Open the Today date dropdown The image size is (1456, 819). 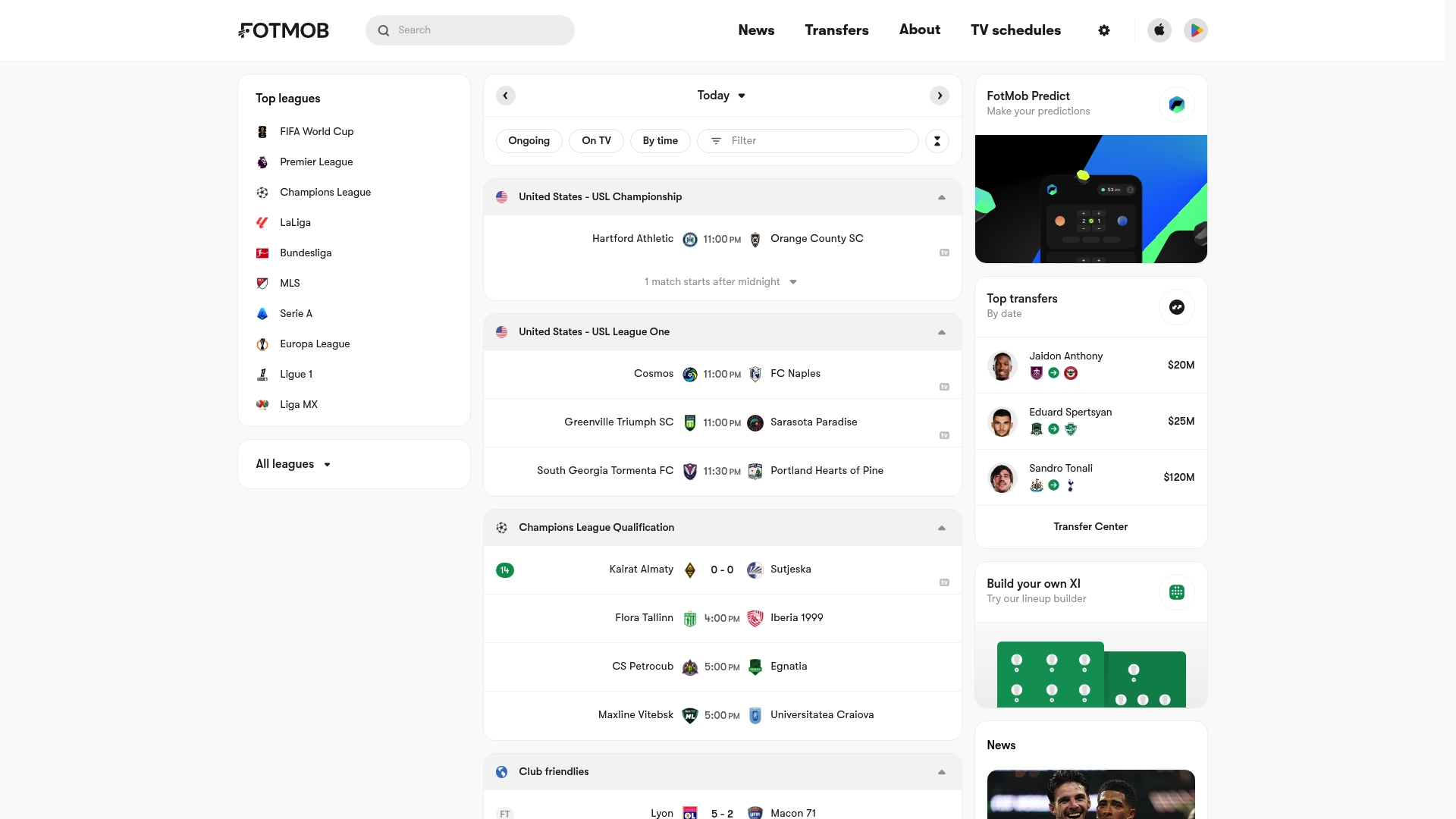(722, 96)
